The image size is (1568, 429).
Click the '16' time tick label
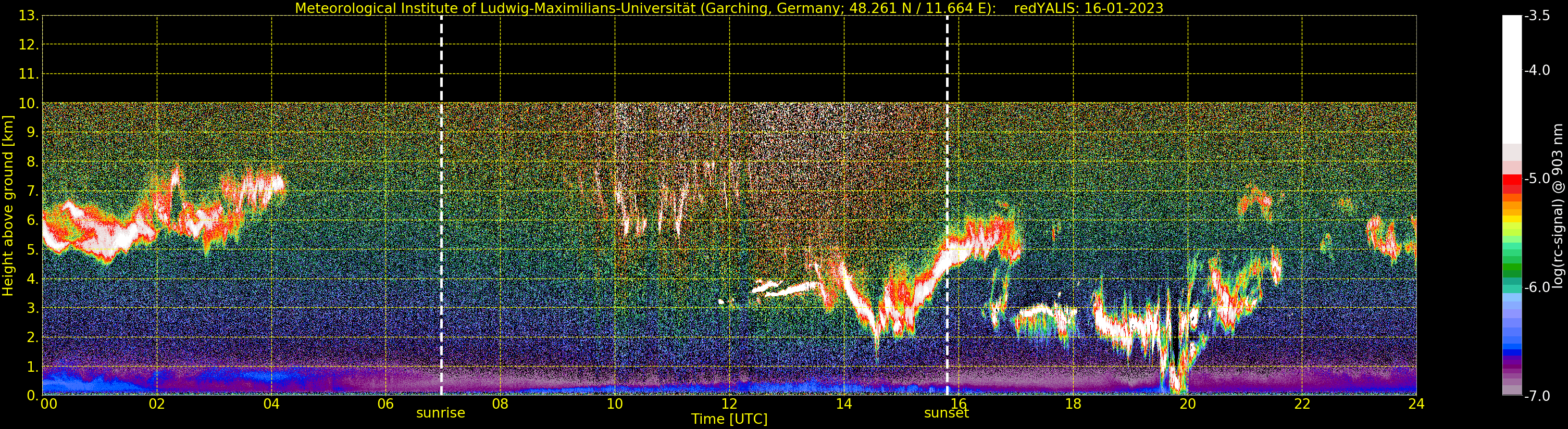tap(959, 404)
